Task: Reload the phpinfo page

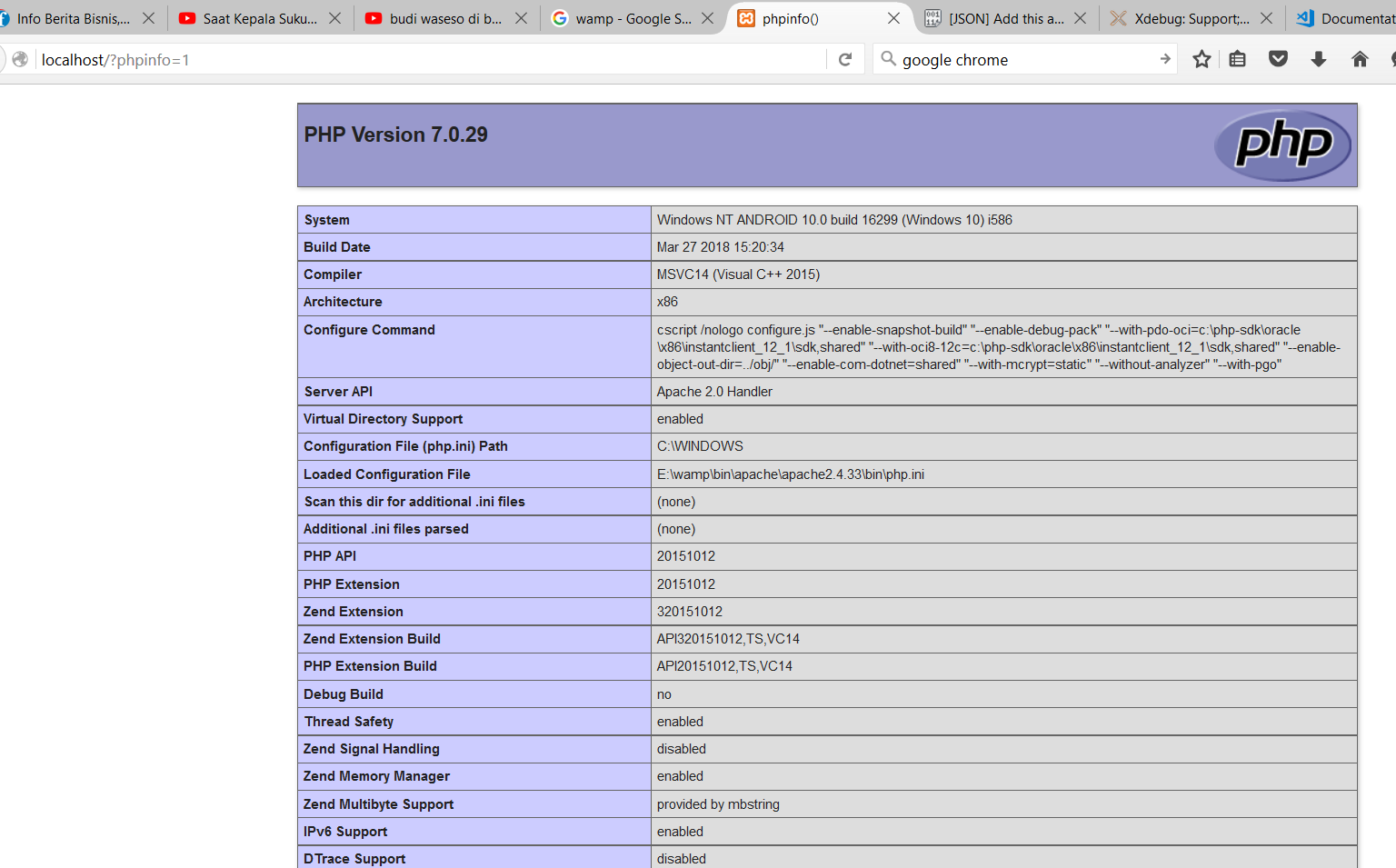Action: point(845,59)
